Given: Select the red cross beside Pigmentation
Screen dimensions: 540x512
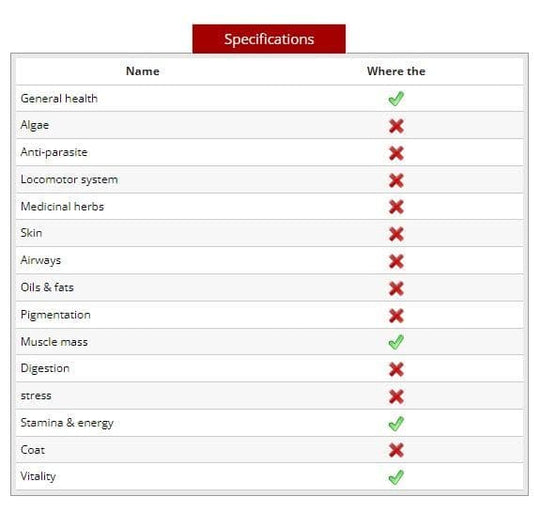Looking at the screenshot, I should tap(396, 316).
